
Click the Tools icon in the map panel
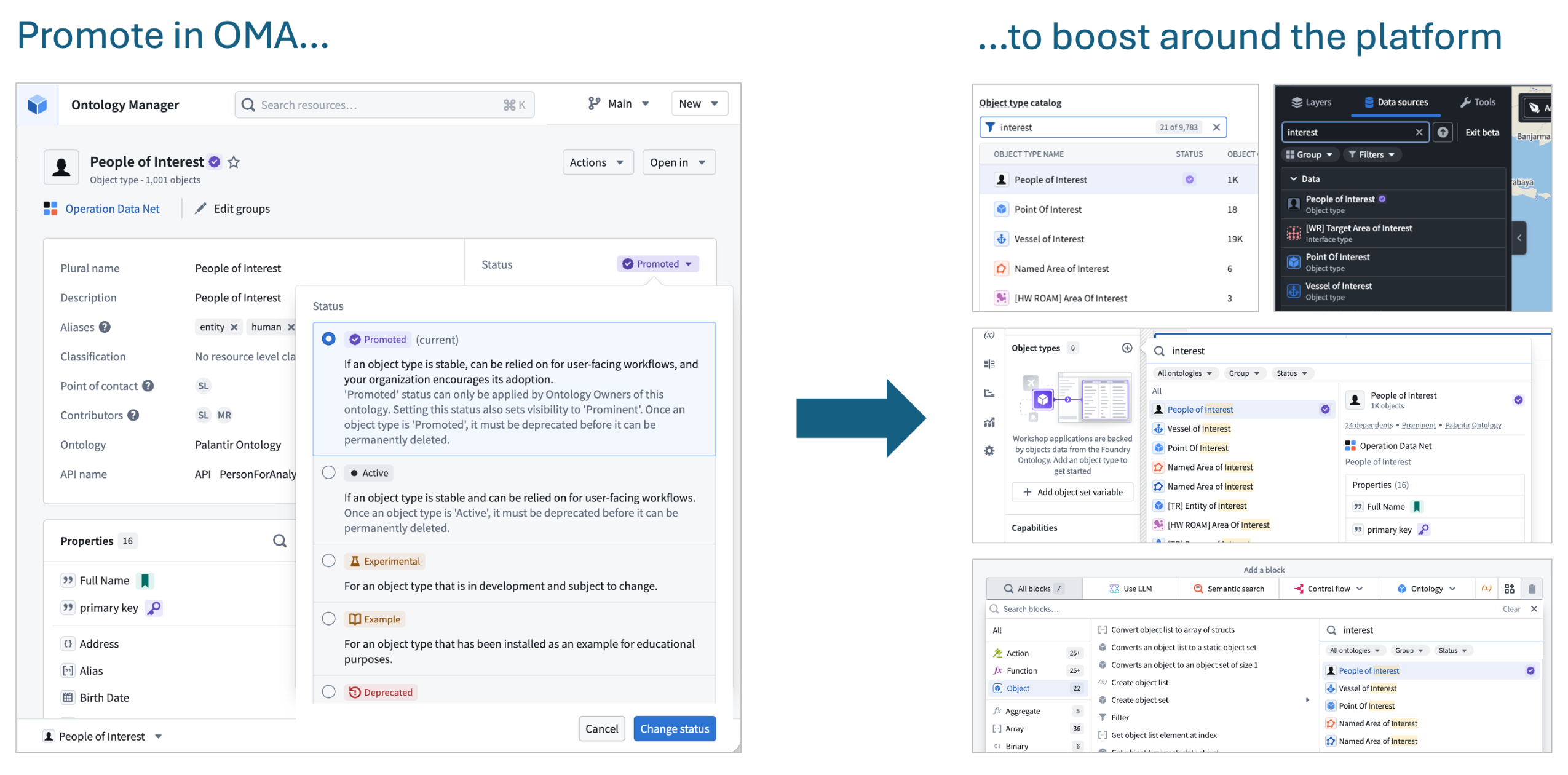pos(1464,101)
